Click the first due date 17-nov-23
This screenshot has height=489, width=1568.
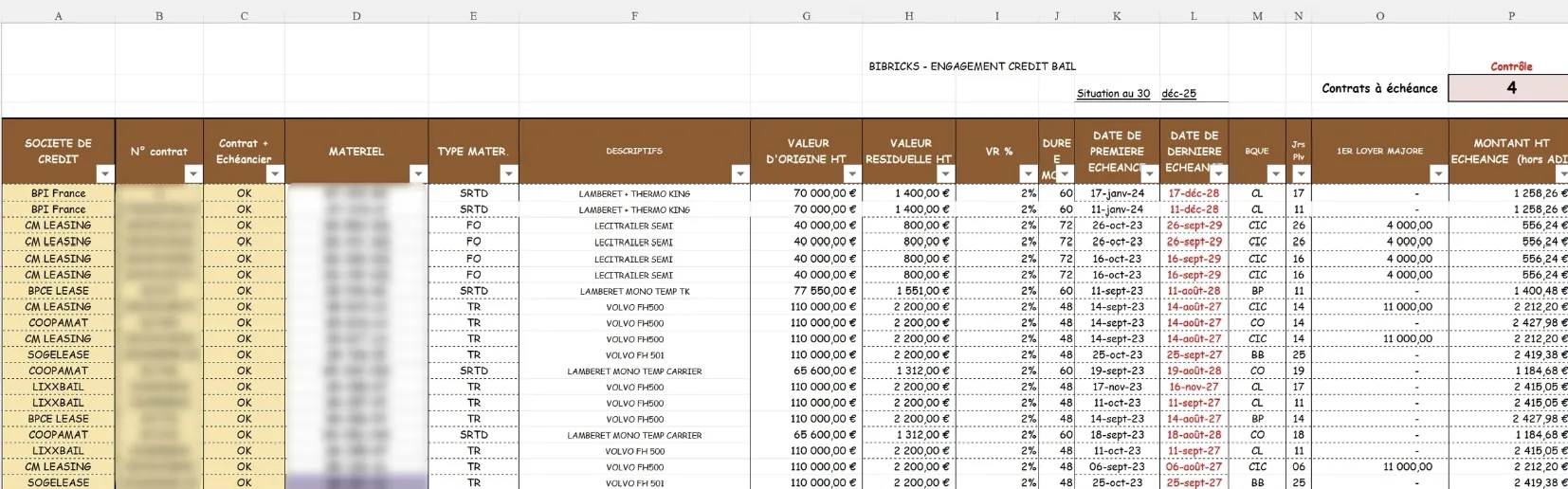1117,387
